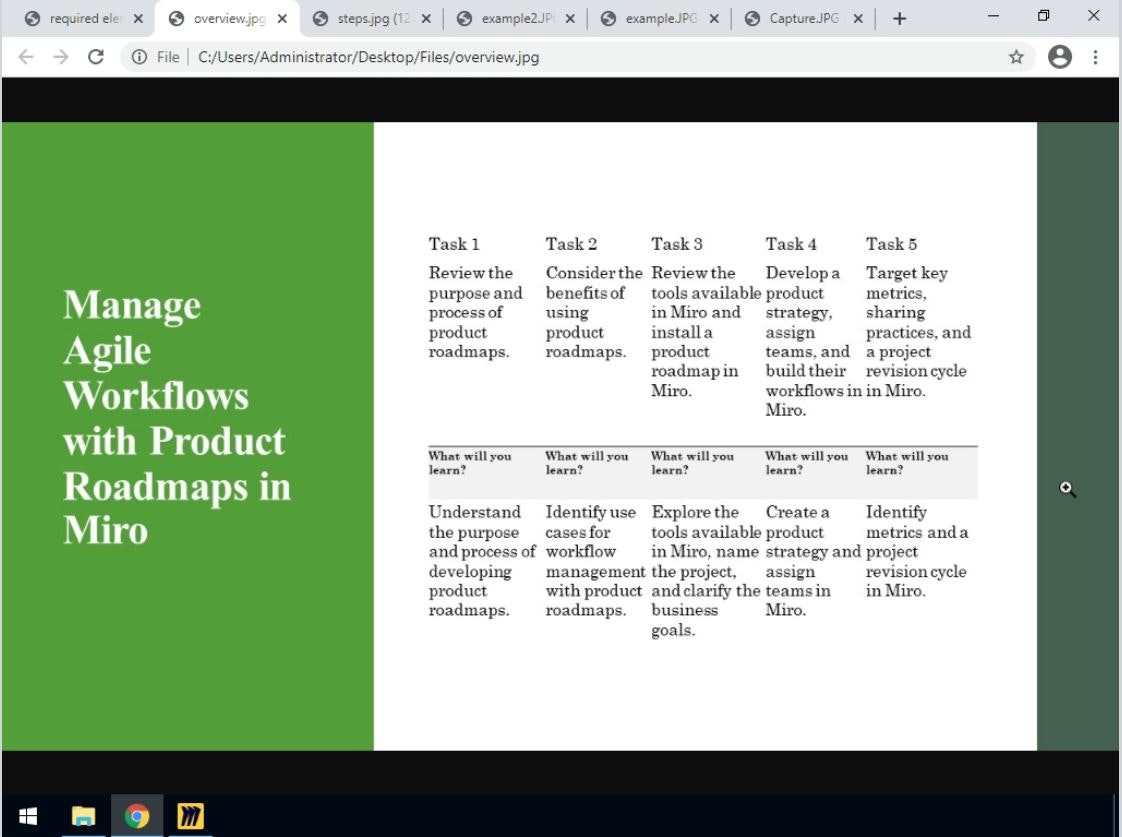Screen dimensions: 1122x837
Task: Close the Chrome window
Action: point(1093,16)
